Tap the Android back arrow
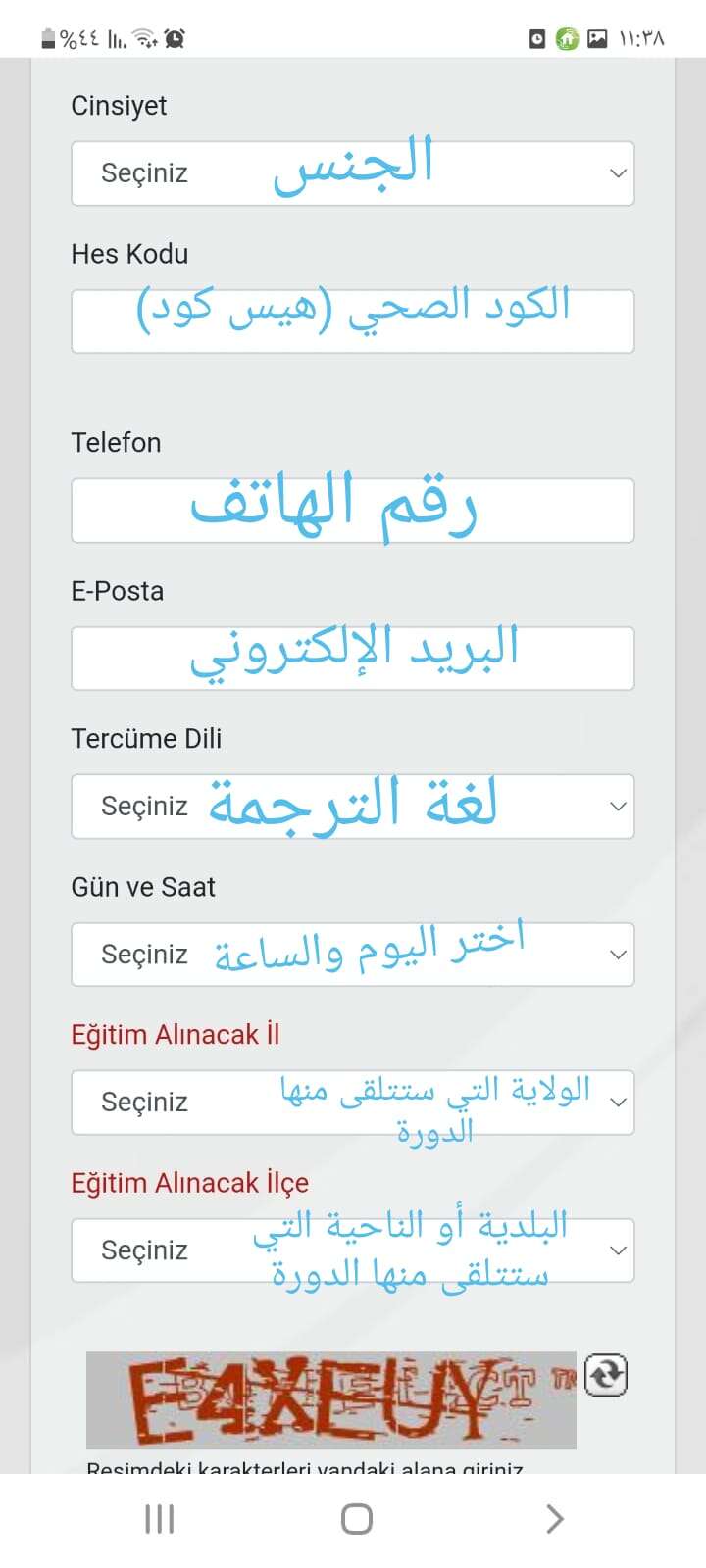 click(554, 1519)
